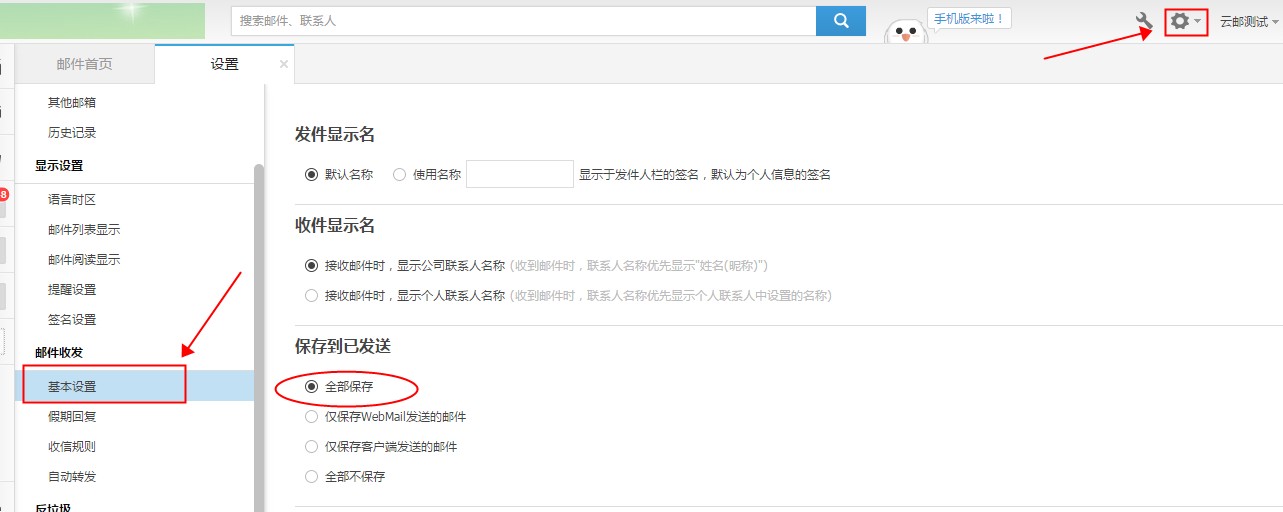Open the wrench tools icon
The width and height of the screenshot is (1283, 512).
pos(1144,21)
